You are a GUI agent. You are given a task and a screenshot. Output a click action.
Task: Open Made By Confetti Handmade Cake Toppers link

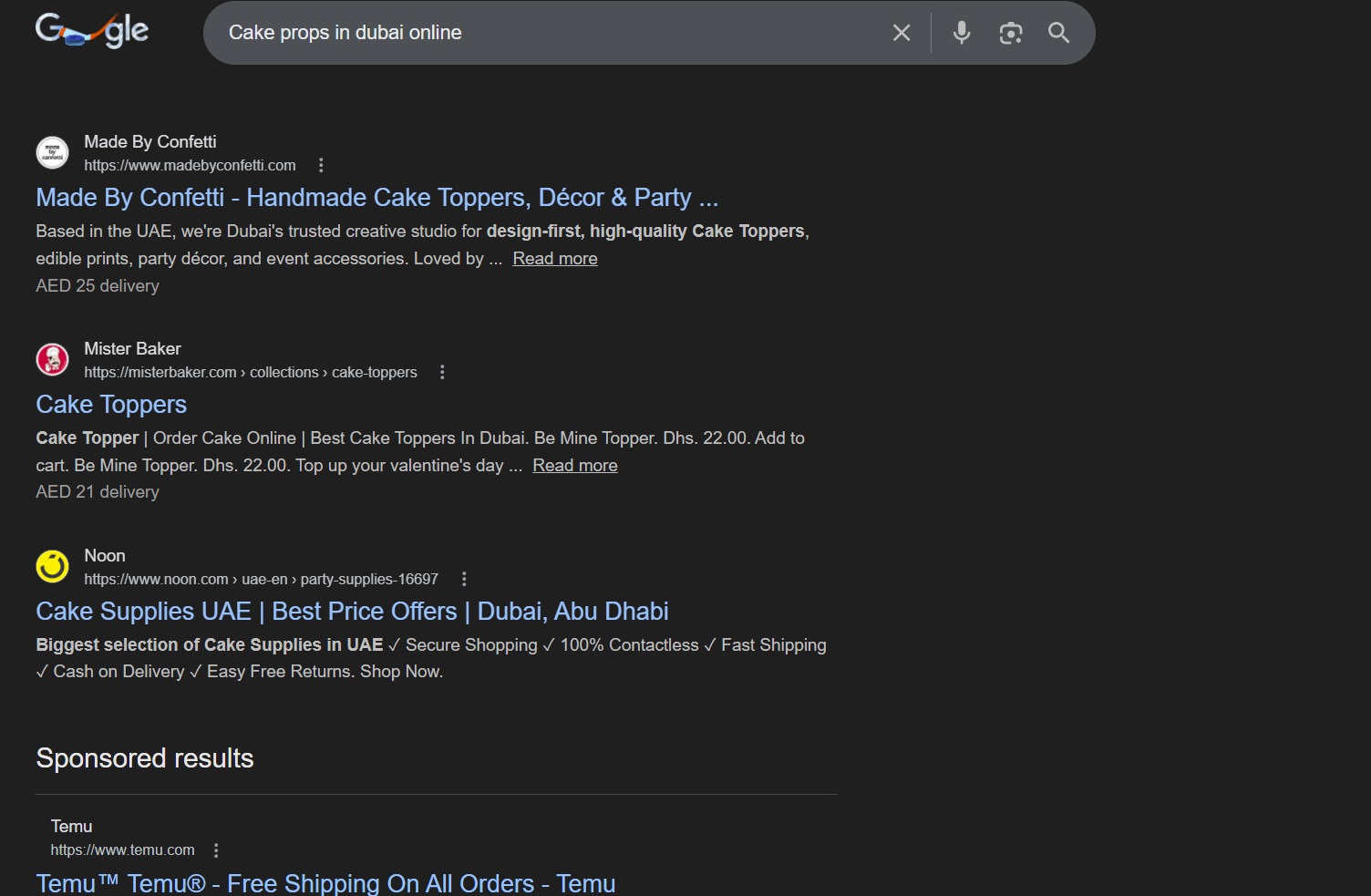click(x=376, y=198)
